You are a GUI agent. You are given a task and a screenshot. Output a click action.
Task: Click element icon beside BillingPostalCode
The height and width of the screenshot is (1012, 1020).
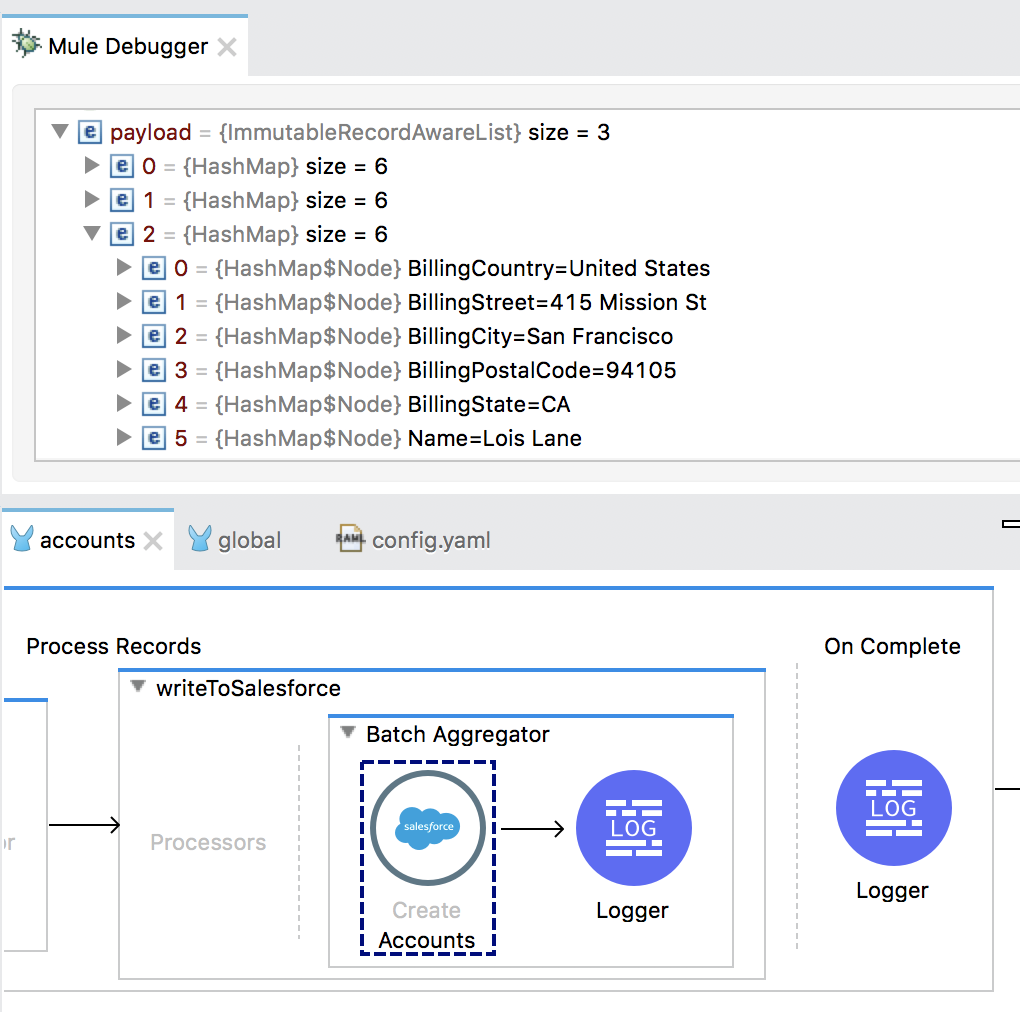tap(154, 370)
